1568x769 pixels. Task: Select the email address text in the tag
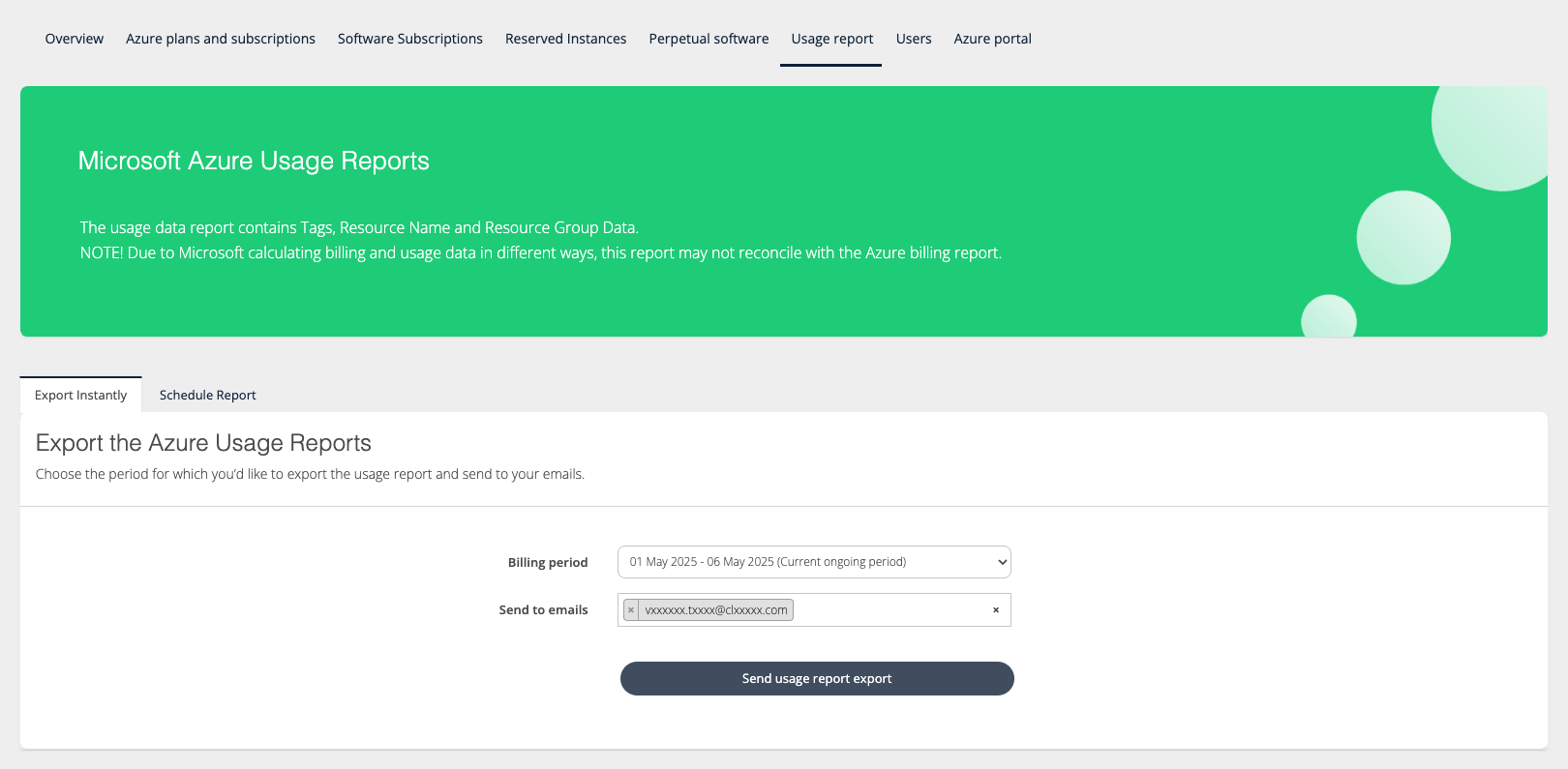click(x=715, y=610)
